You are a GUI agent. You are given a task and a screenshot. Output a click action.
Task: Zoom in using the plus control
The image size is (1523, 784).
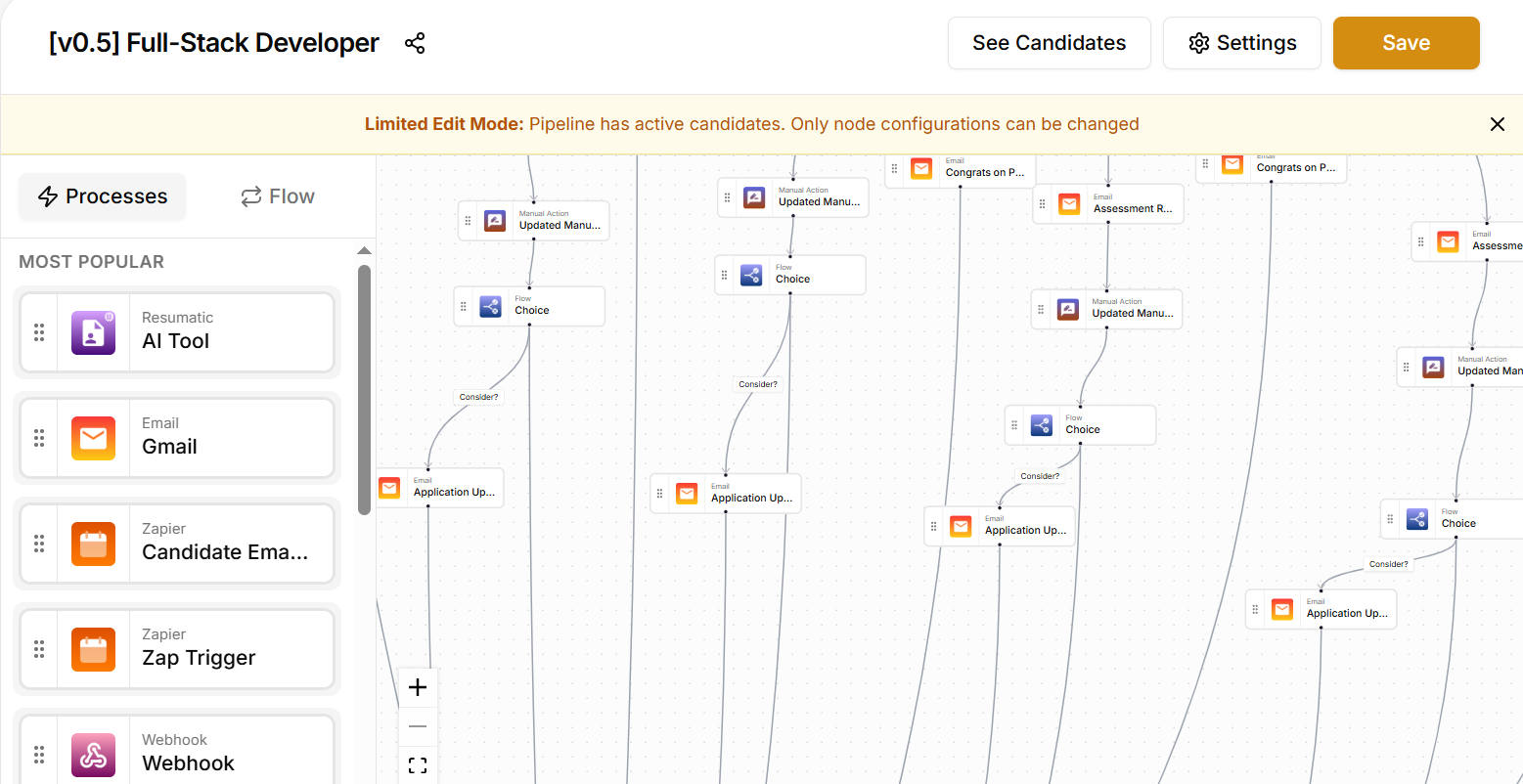pyautogui.click(x=418, y=687)
